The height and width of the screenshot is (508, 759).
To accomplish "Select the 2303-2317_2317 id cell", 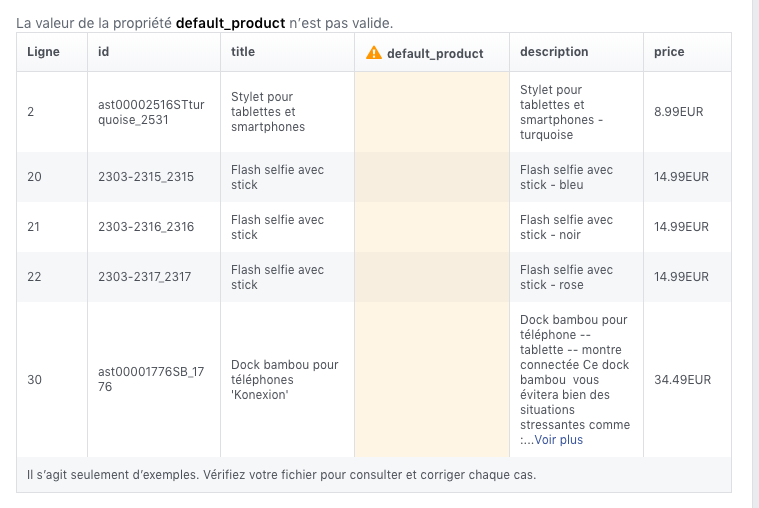I will point(154,277).
